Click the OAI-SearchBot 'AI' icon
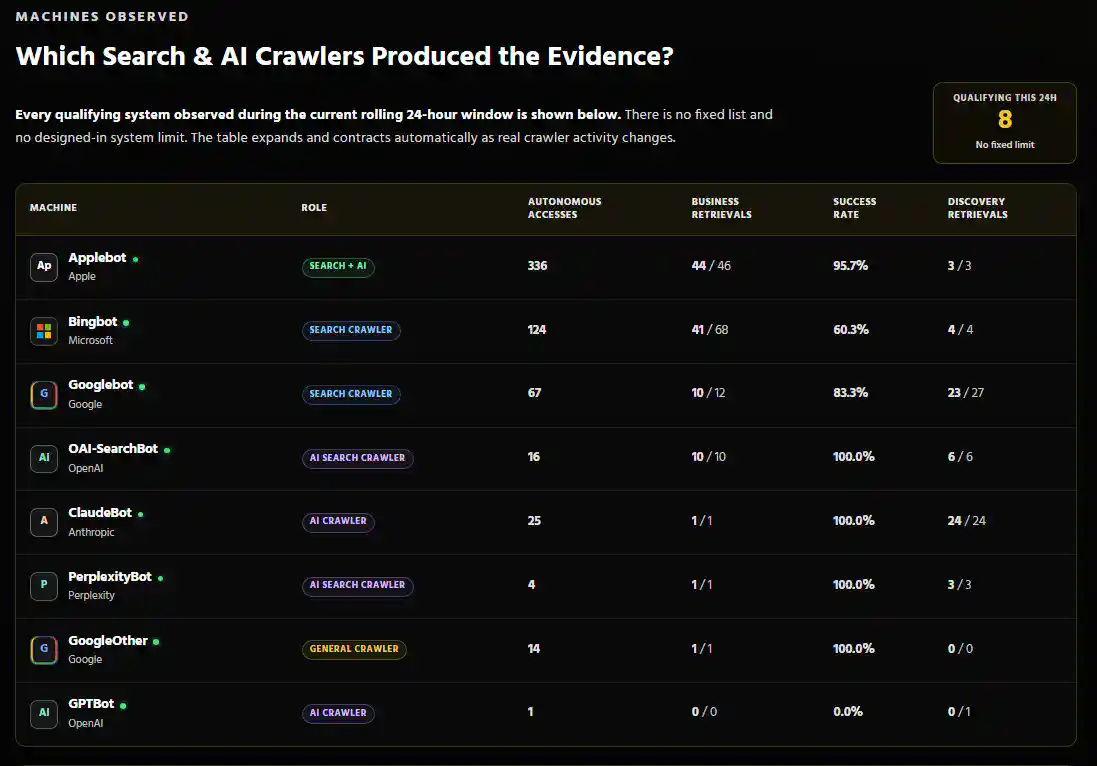Screen dimensions: 1097x766 coord(43,458)
